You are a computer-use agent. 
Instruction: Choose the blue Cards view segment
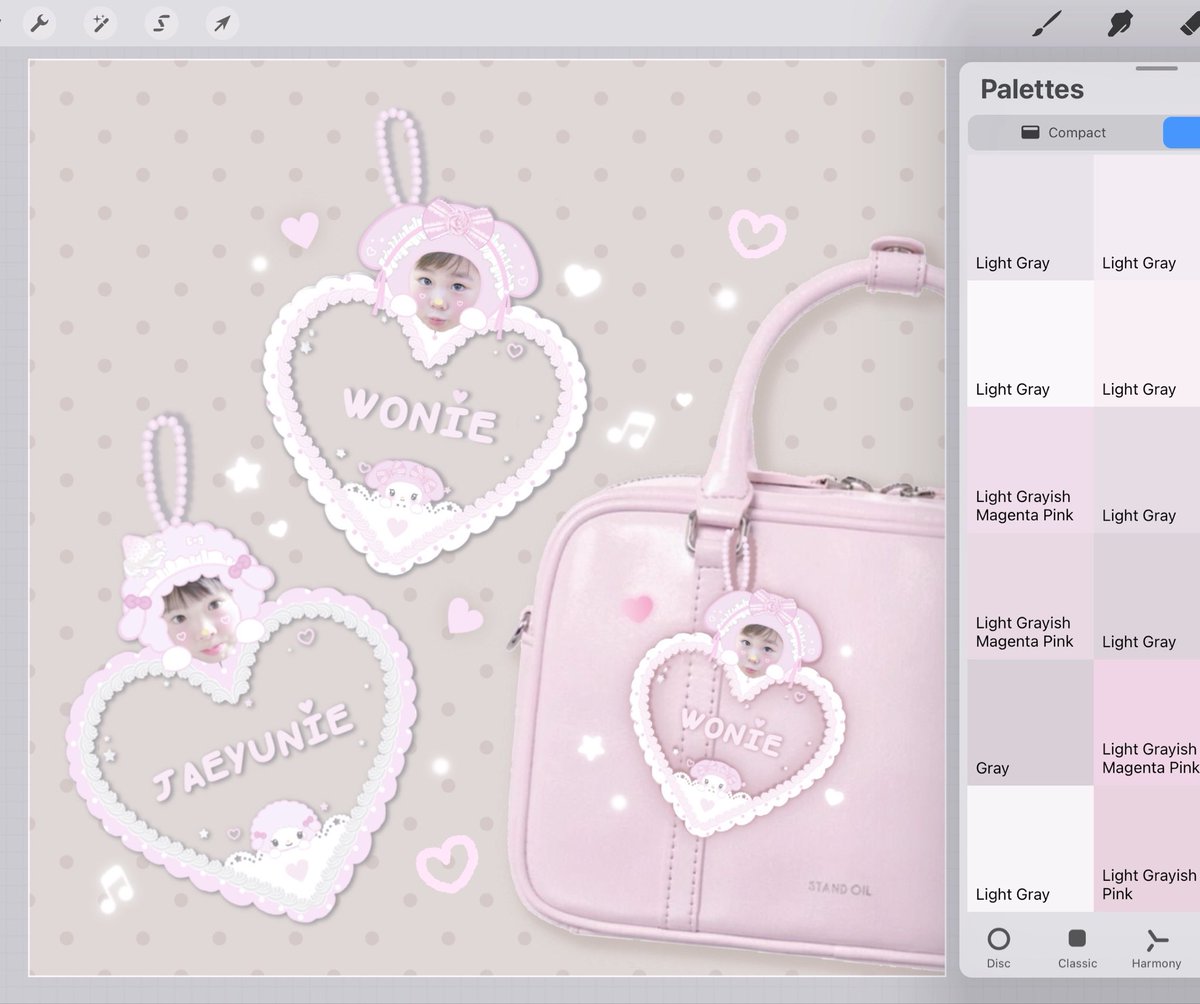coord(1182,132)
